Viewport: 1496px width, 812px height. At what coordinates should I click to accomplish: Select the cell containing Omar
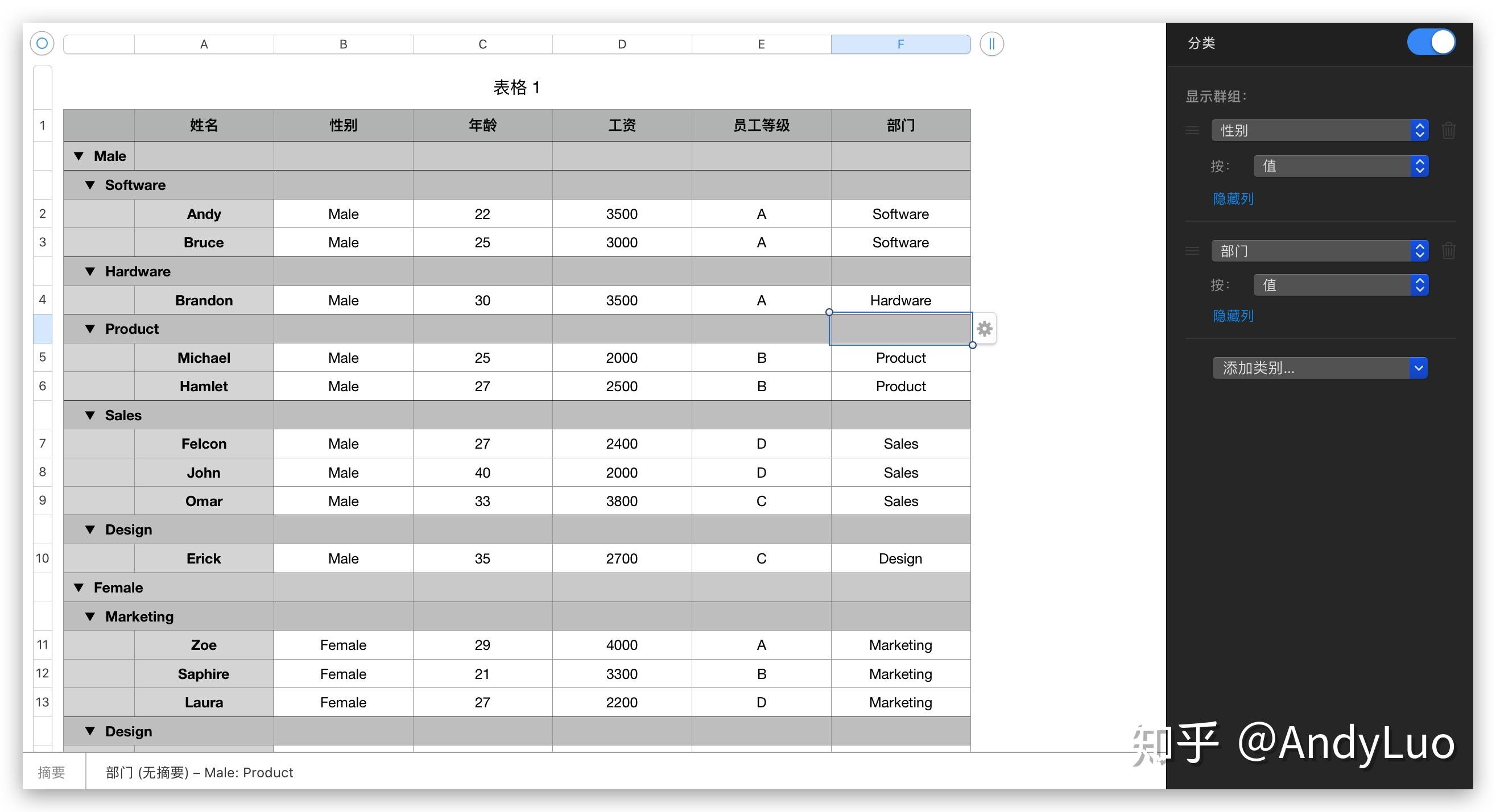click(x=204, y=502)
